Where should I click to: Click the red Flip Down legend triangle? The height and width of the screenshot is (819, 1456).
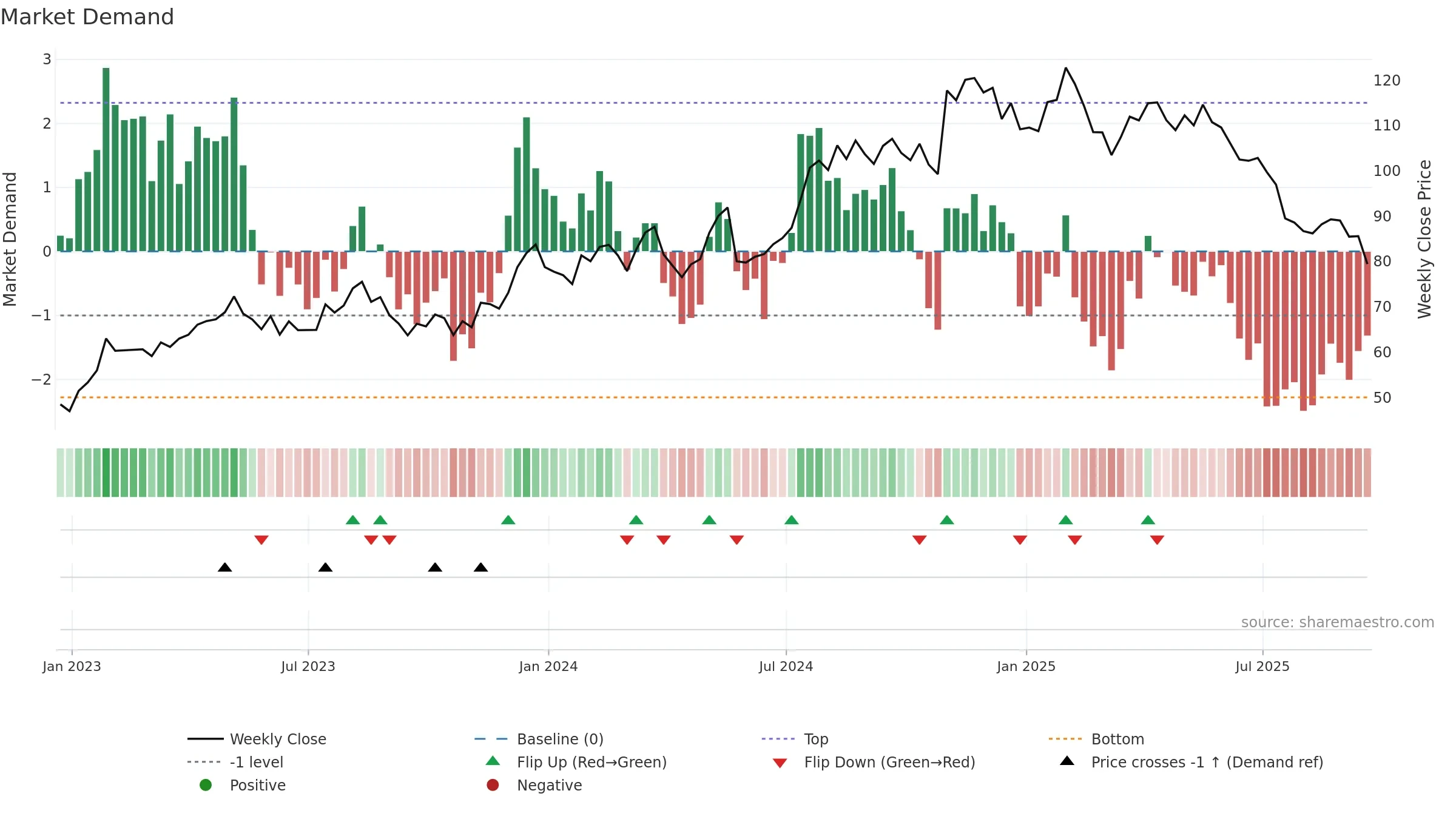tap(780, 763)
